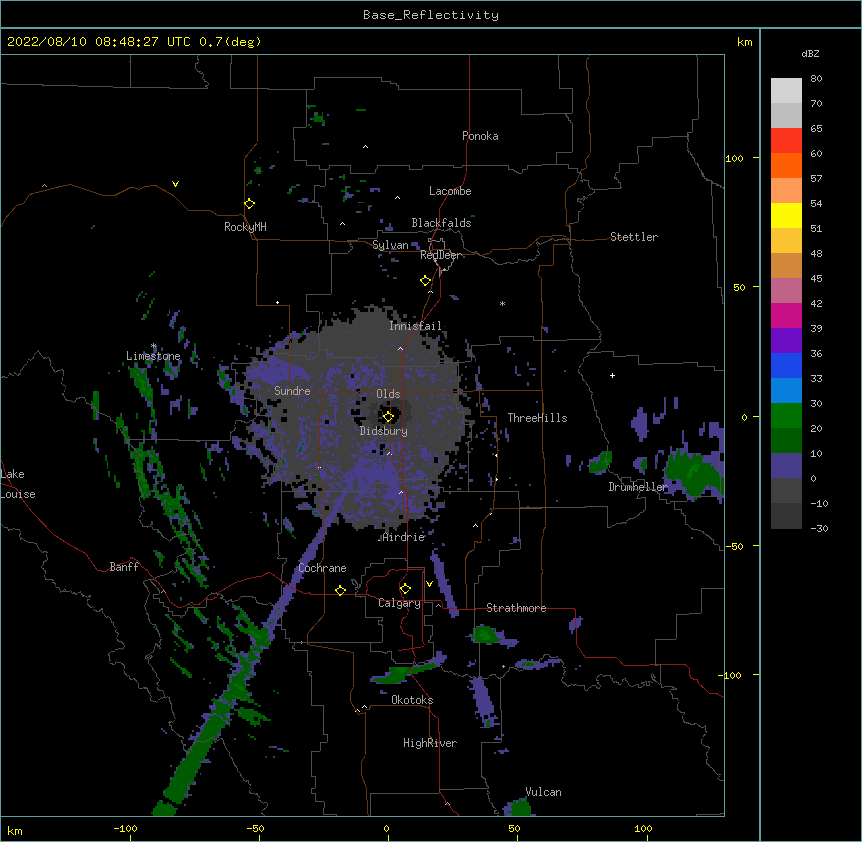Pick the violet purple swatch in dBZ legend
862x842 pixels.
[x=786, y=340]
